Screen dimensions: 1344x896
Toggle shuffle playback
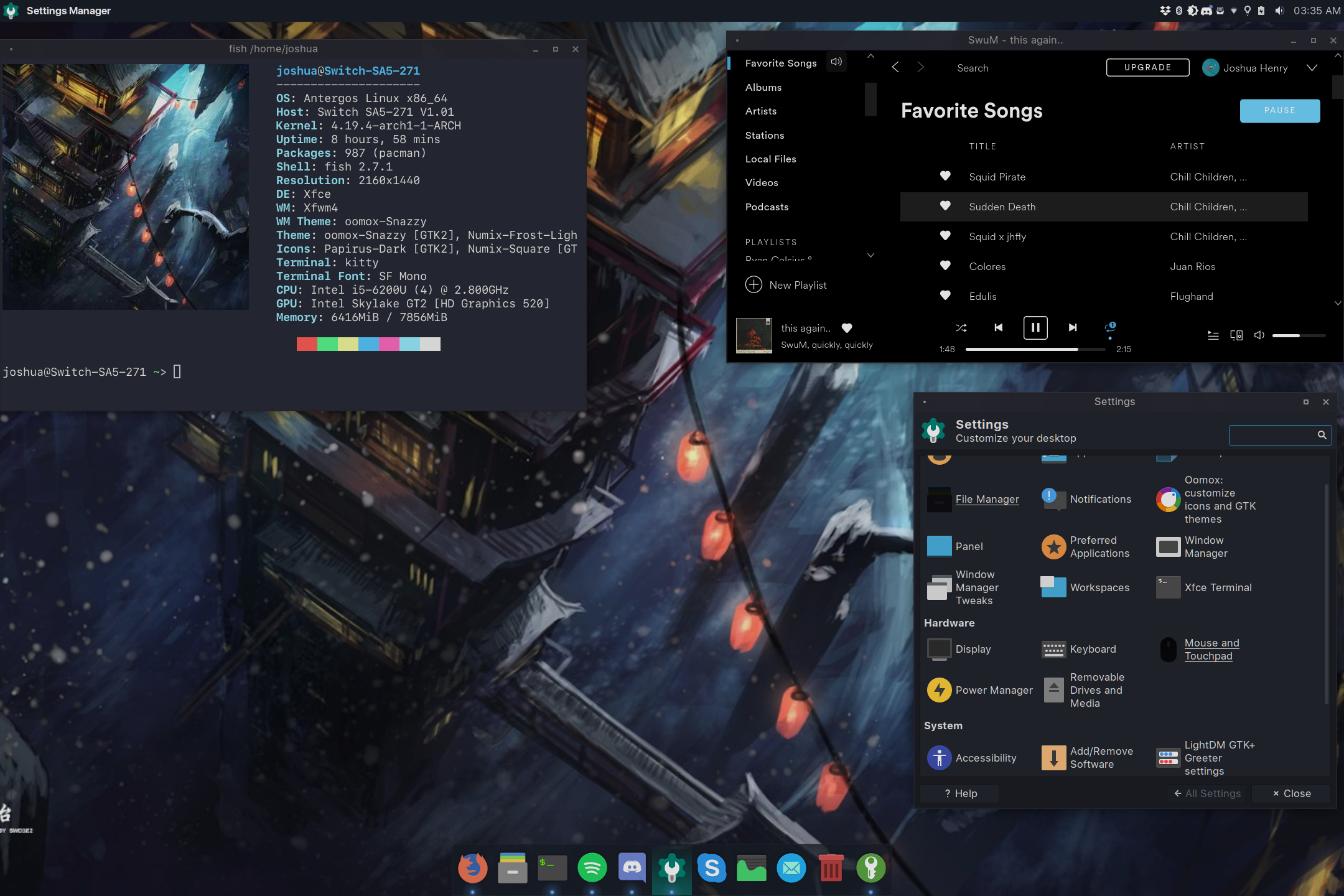pyautogui.click(x=961, y=327)
